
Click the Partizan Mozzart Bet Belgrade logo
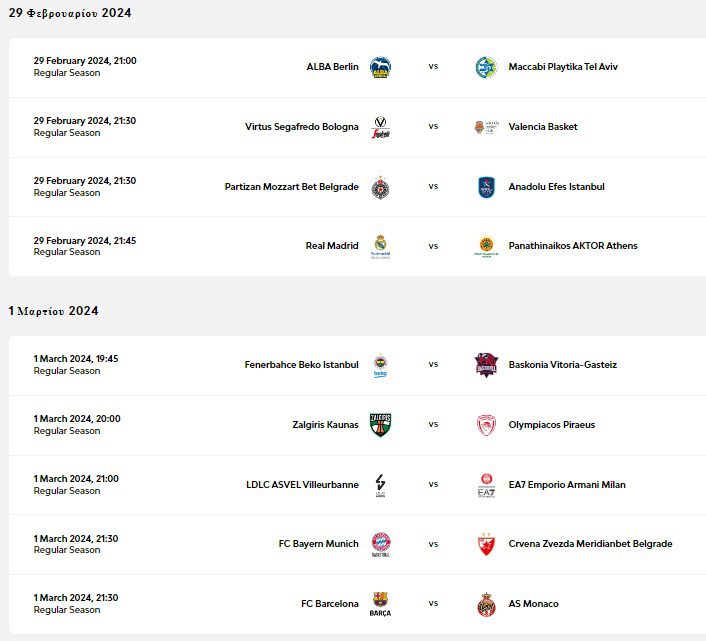tap(380, 187)
